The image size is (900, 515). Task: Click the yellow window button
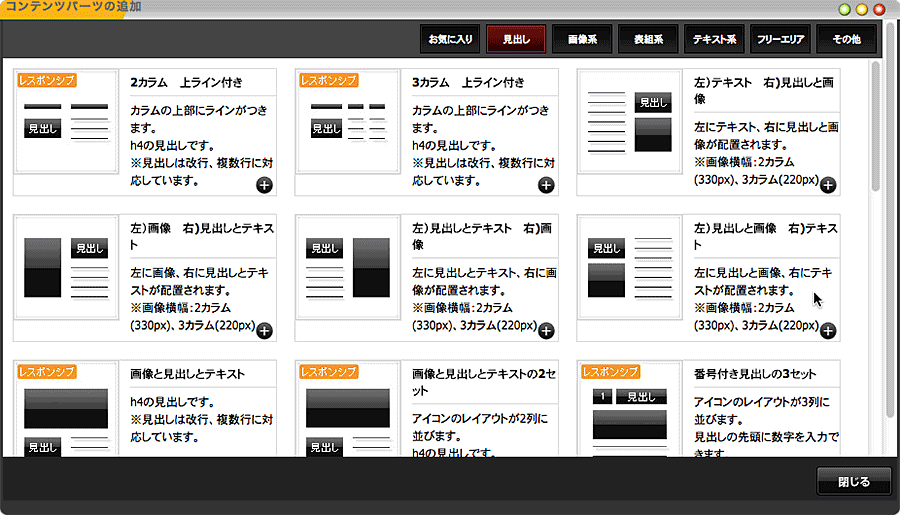point(862,9)
